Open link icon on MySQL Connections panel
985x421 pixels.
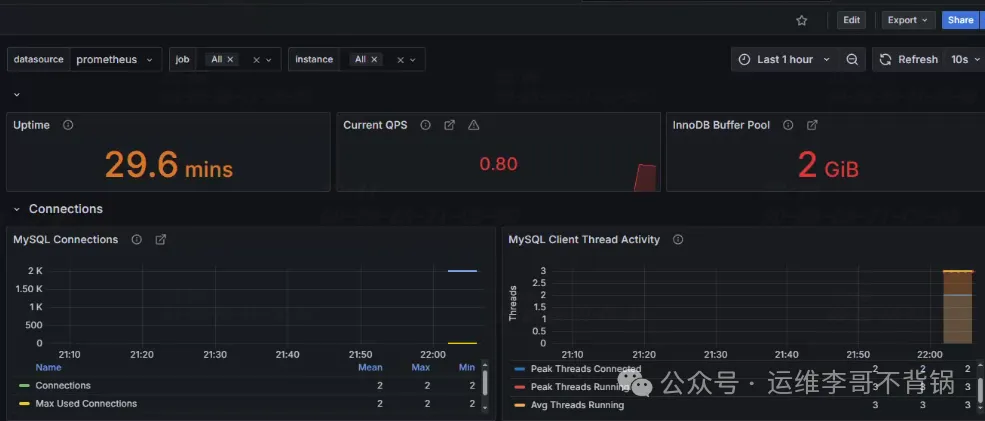pyautogui.click(x=161, y=240)
